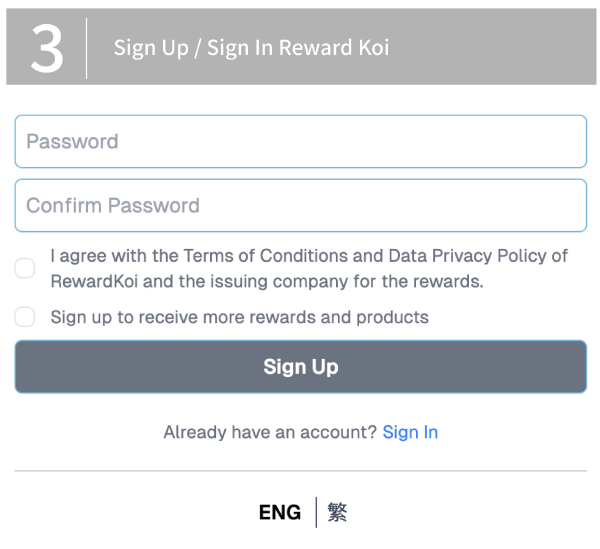Enable the receive more rewards checkbox
Image resolution: width=600 pixels, height=549 pixels.
click(25, 317)
